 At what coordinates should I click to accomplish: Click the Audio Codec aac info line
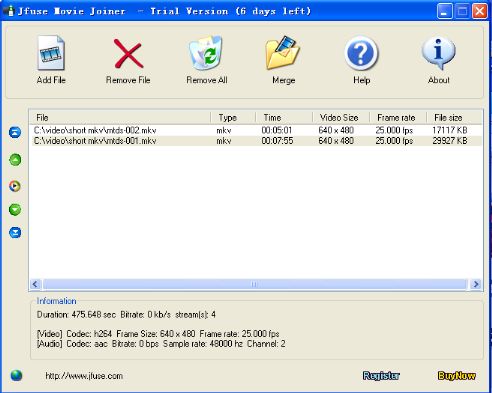(x=161, y=344)
